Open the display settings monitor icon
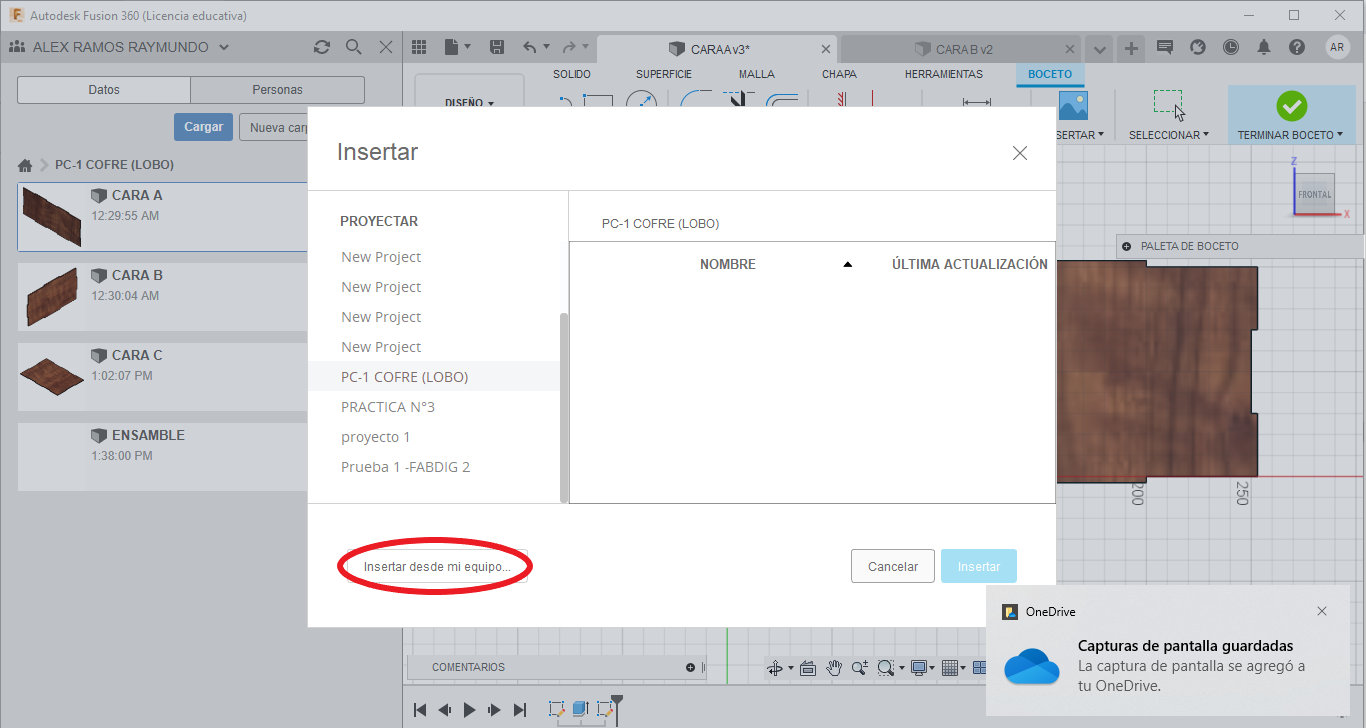Screen dimensions: 1366x728 918,668
